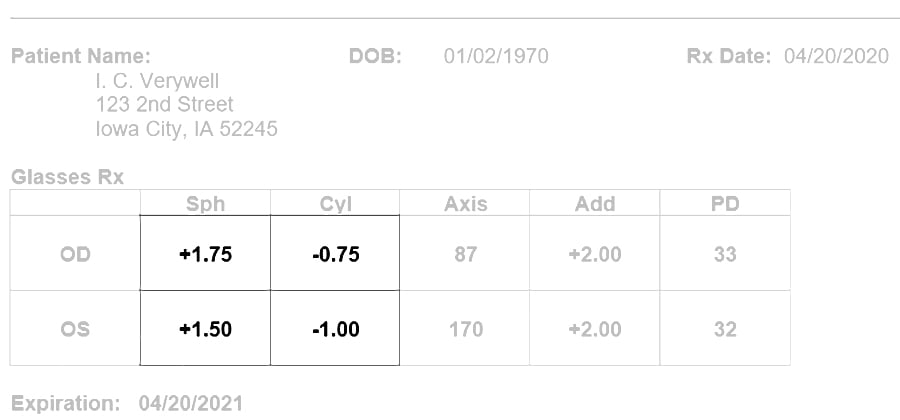Viewport: 900px width, 420px height.
Task: Click the Axis column header
Action: tap(465, 204)
